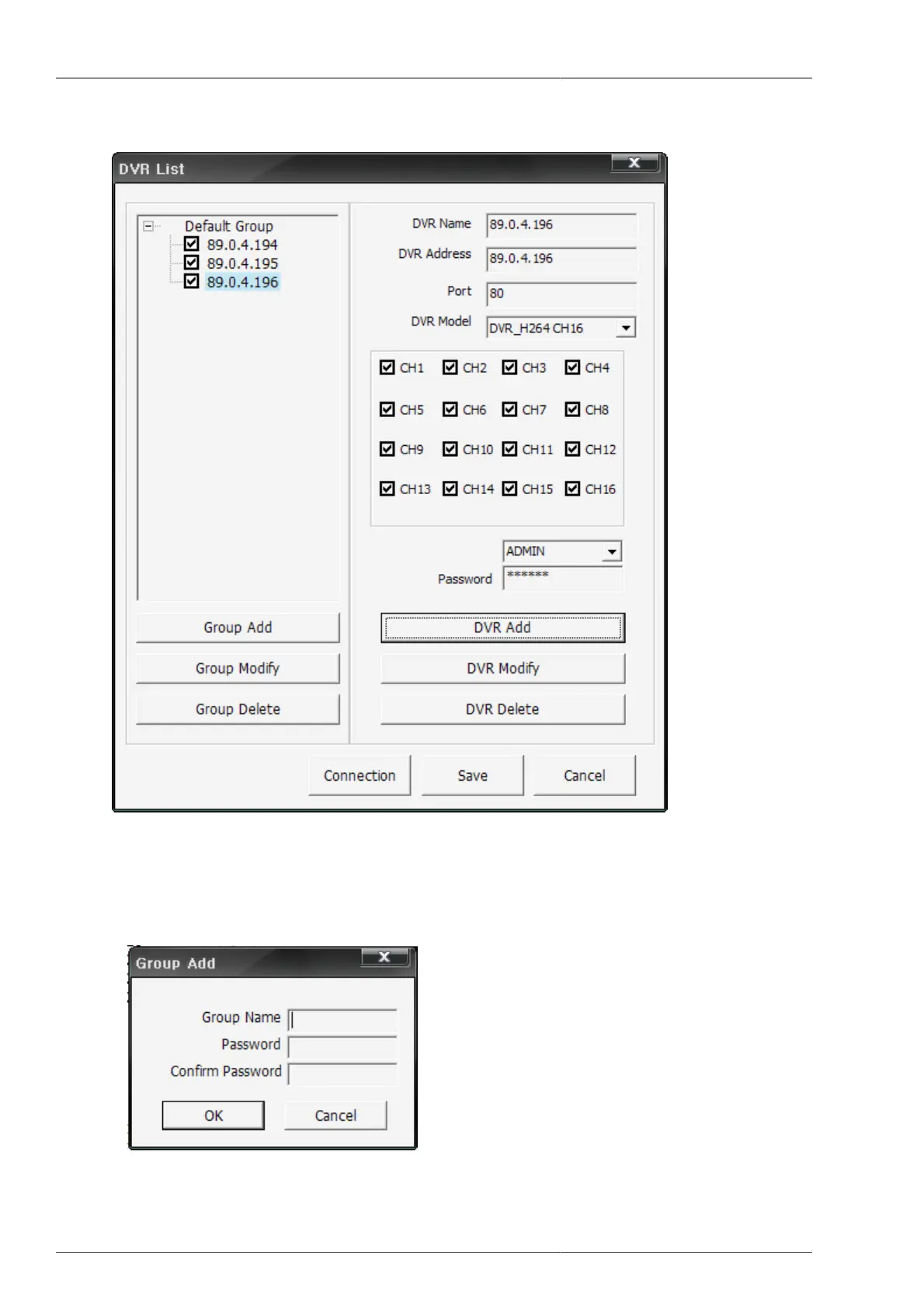Toggle the CH2 channel checkbox
Image resolution: width=924 pixels, height=1308 pixels.
click(x=450, y=367)
